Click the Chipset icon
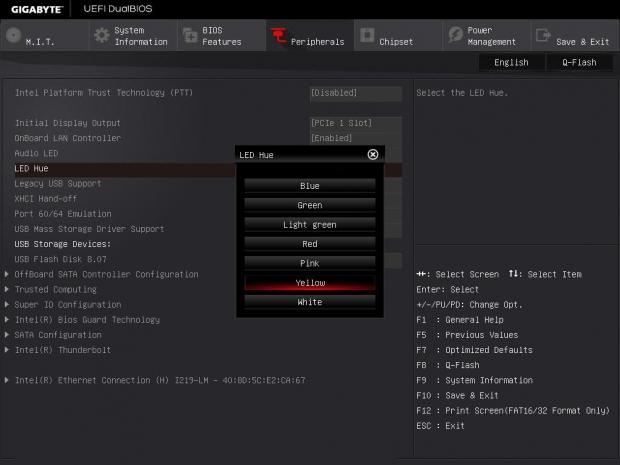Screen dimensions: 620x465 click(x=367, y=35)
